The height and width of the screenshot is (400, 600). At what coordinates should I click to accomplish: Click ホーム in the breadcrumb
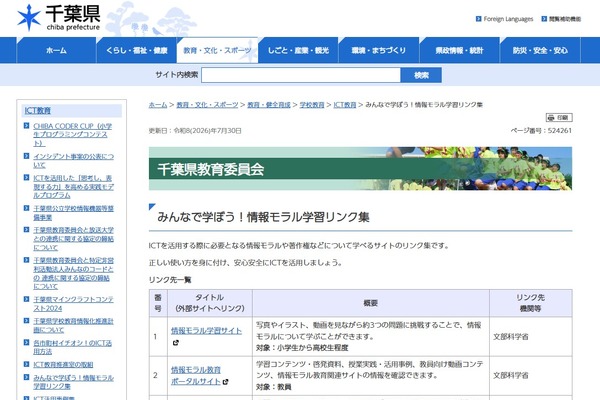coord(158,105)
